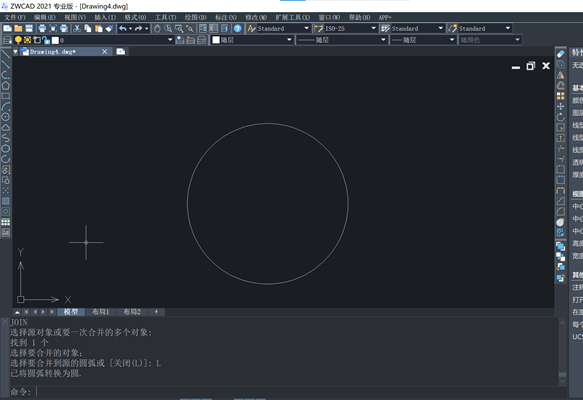Open the Standard text style dropdown
The image size is (583, 400).
278,28
